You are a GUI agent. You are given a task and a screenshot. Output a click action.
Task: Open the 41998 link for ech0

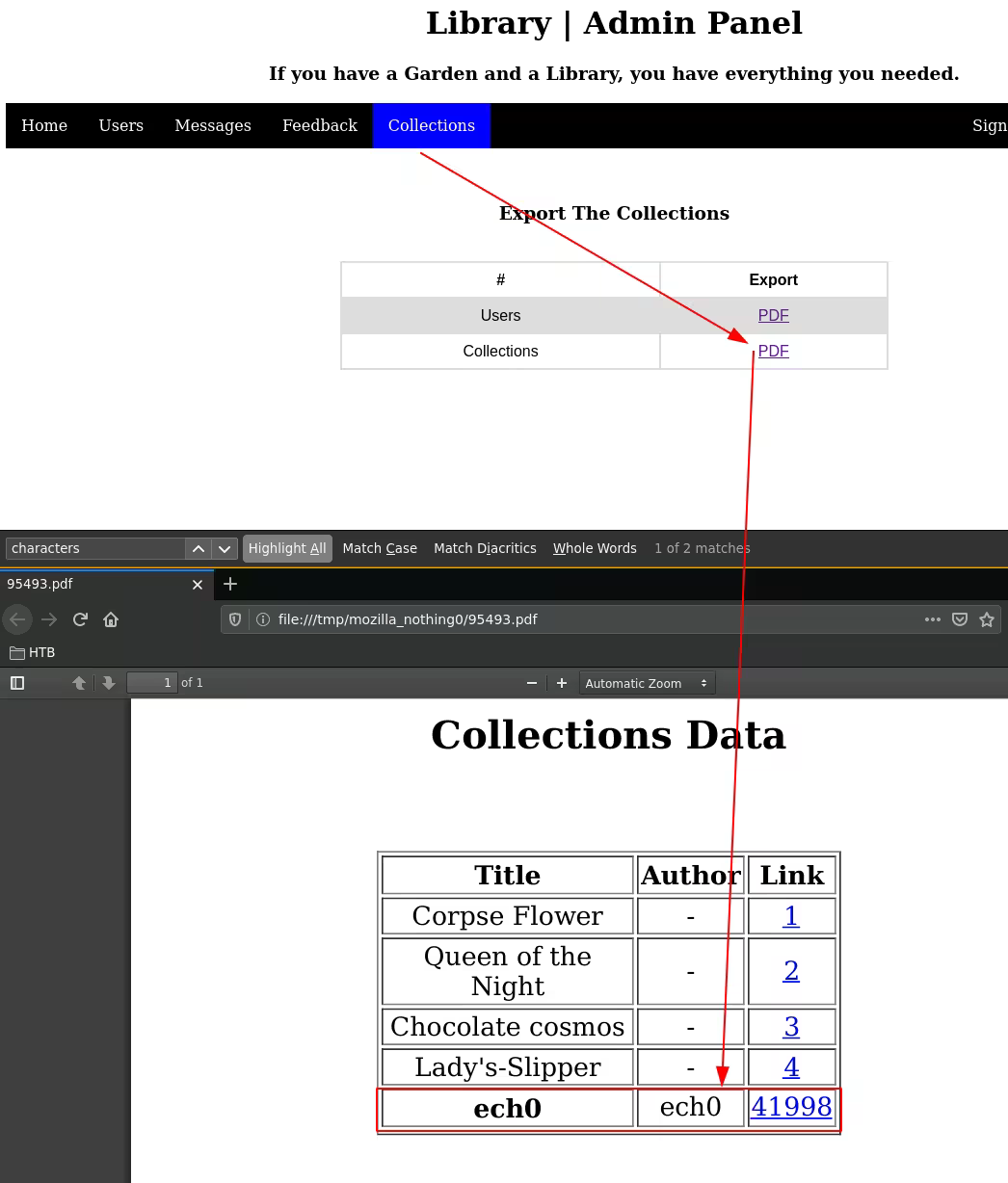click(791, 1107)
